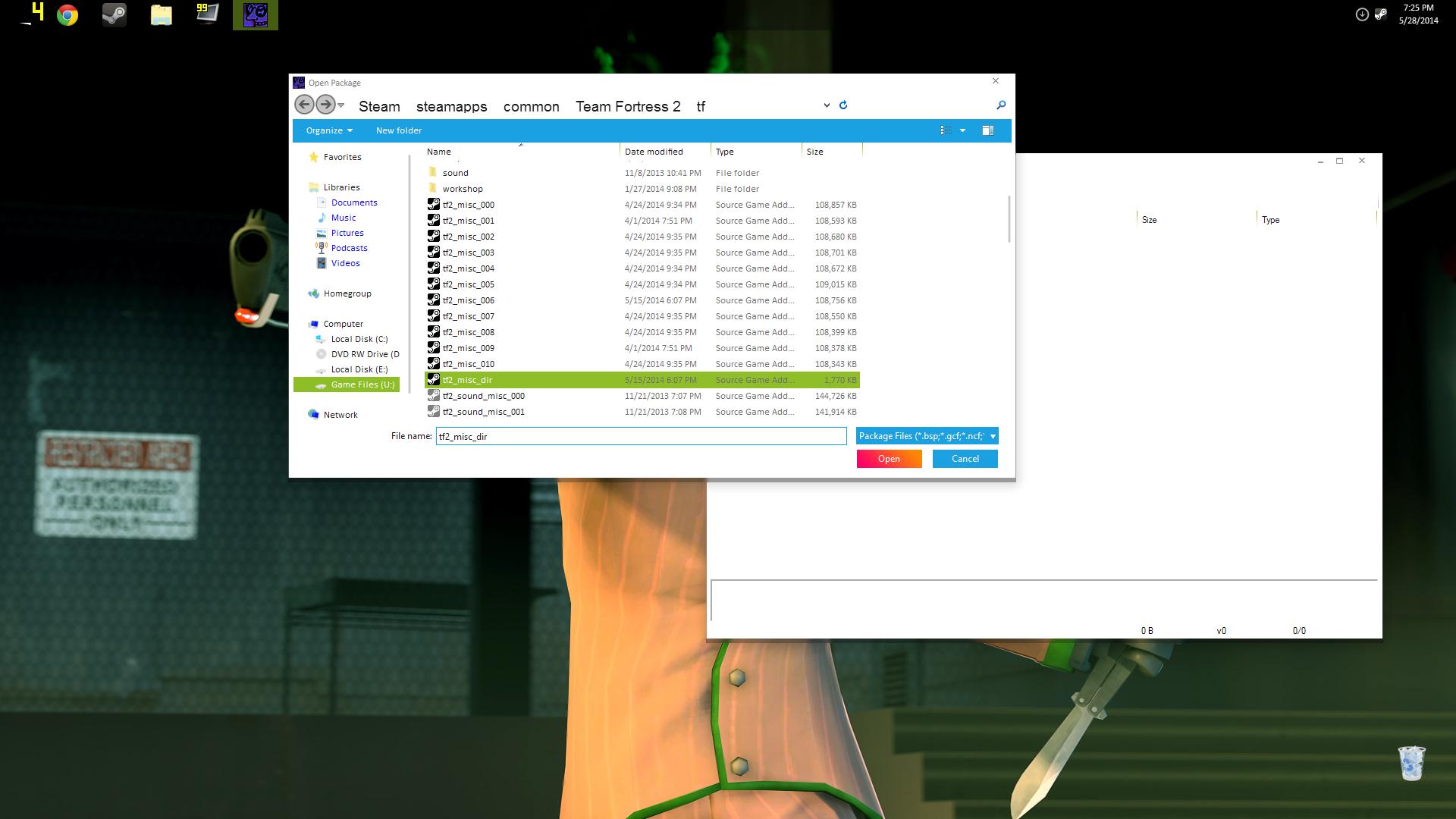The width and height of the screenshot is (1456, 819).
Task: Navigate to steamapps in breadcrumb
Action: (x=452, y=107)
